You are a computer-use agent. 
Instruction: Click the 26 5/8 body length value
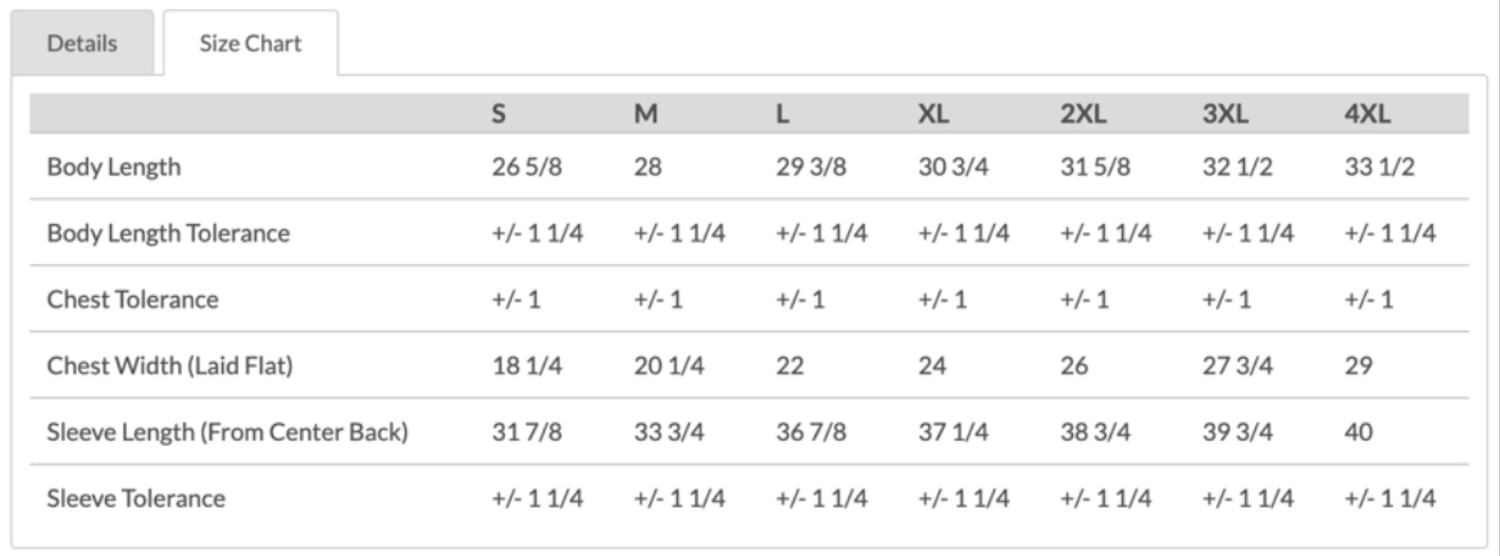tap(527, 167)
